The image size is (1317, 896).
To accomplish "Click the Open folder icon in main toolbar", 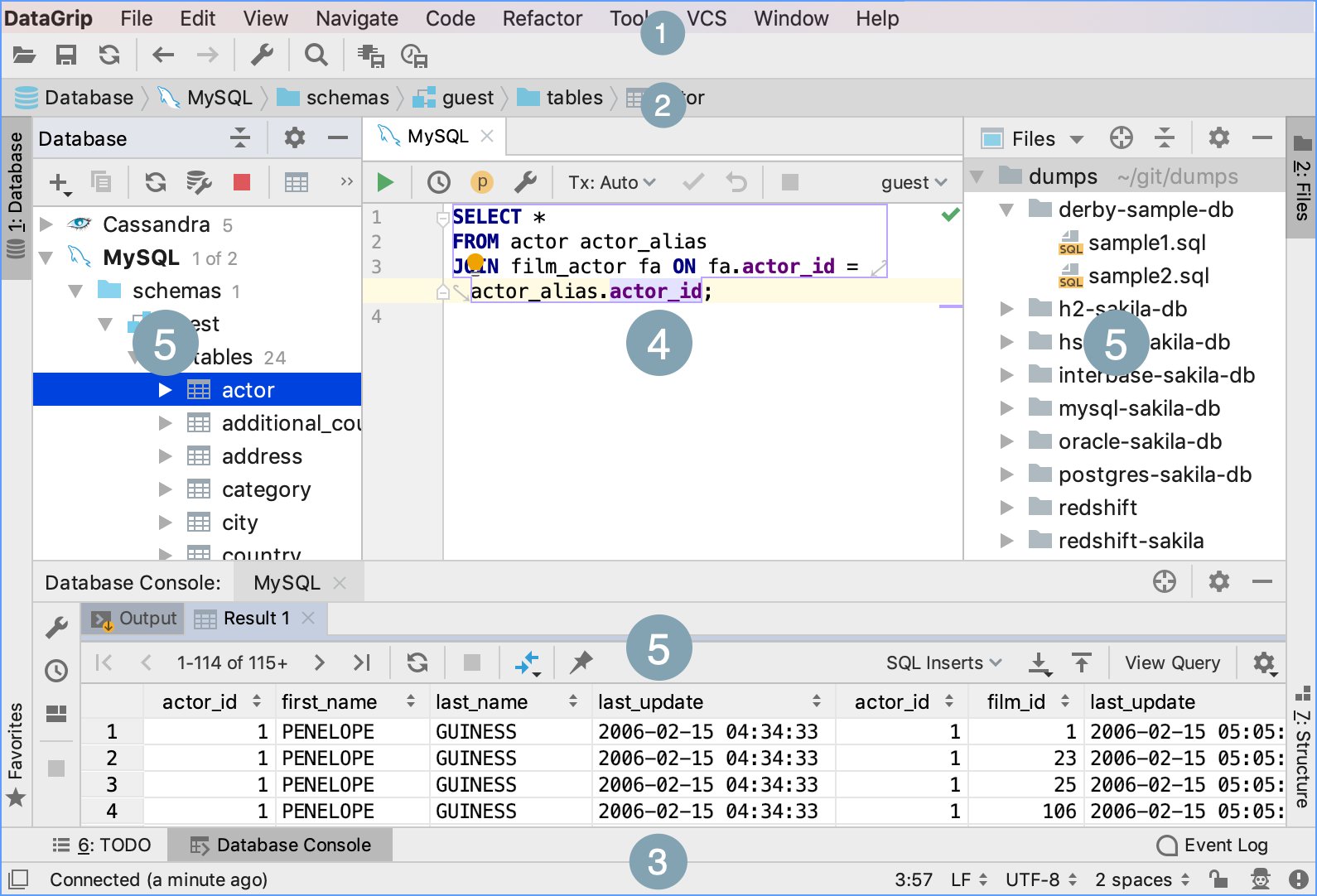I will (x=24, y=55).
